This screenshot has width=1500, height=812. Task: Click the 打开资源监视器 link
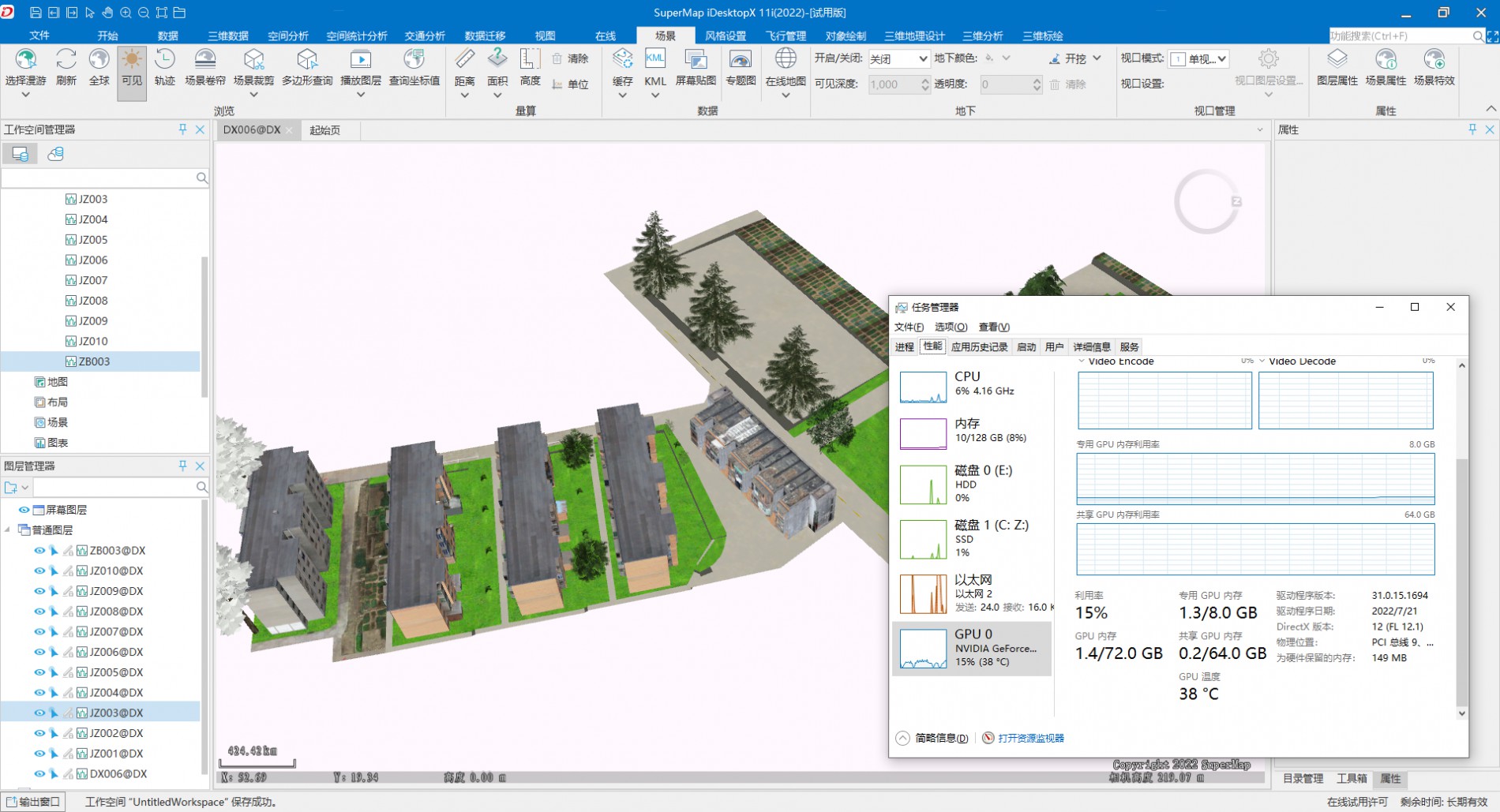pos(1031,739)
